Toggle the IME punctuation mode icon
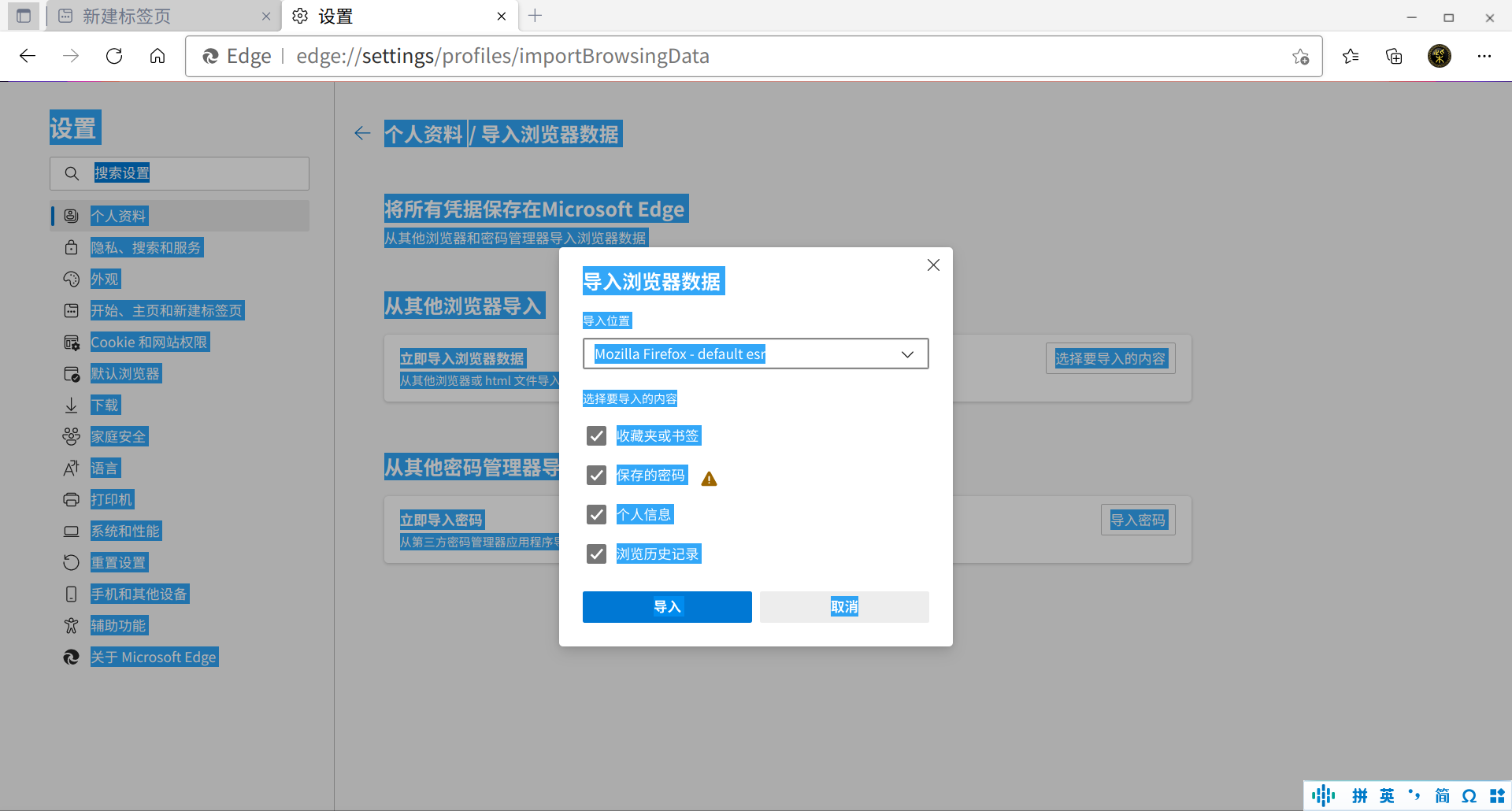1512x811 pixels. point(1414,796)
